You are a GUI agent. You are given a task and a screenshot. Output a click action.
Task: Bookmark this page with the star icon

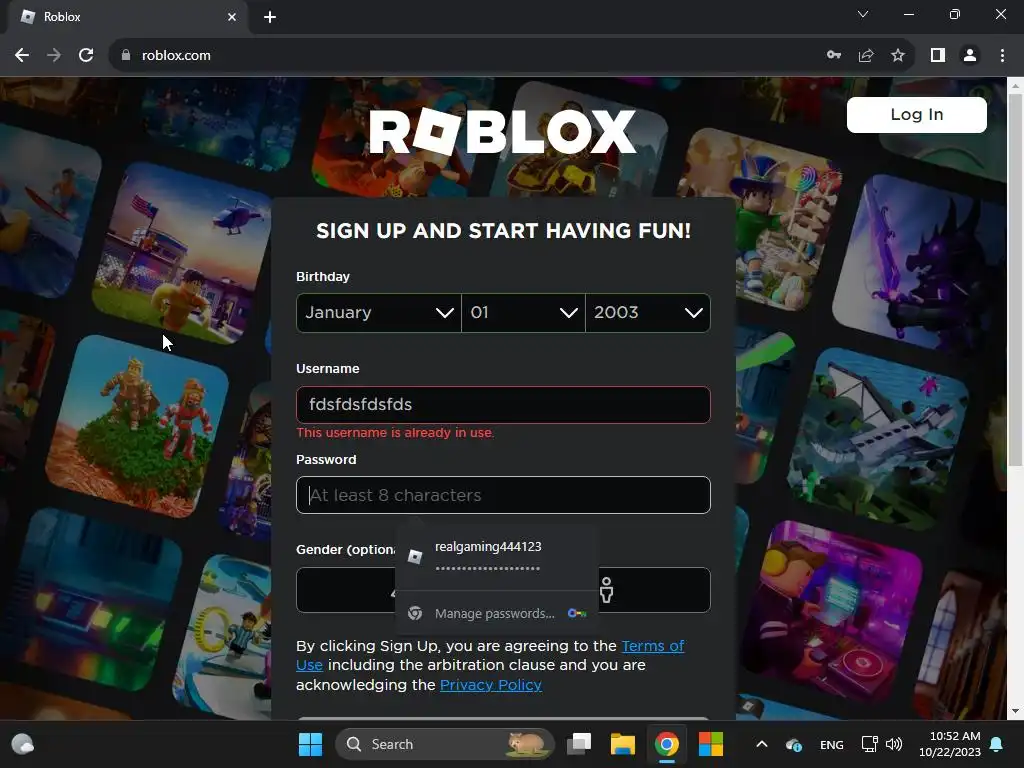tap(898, 56)
